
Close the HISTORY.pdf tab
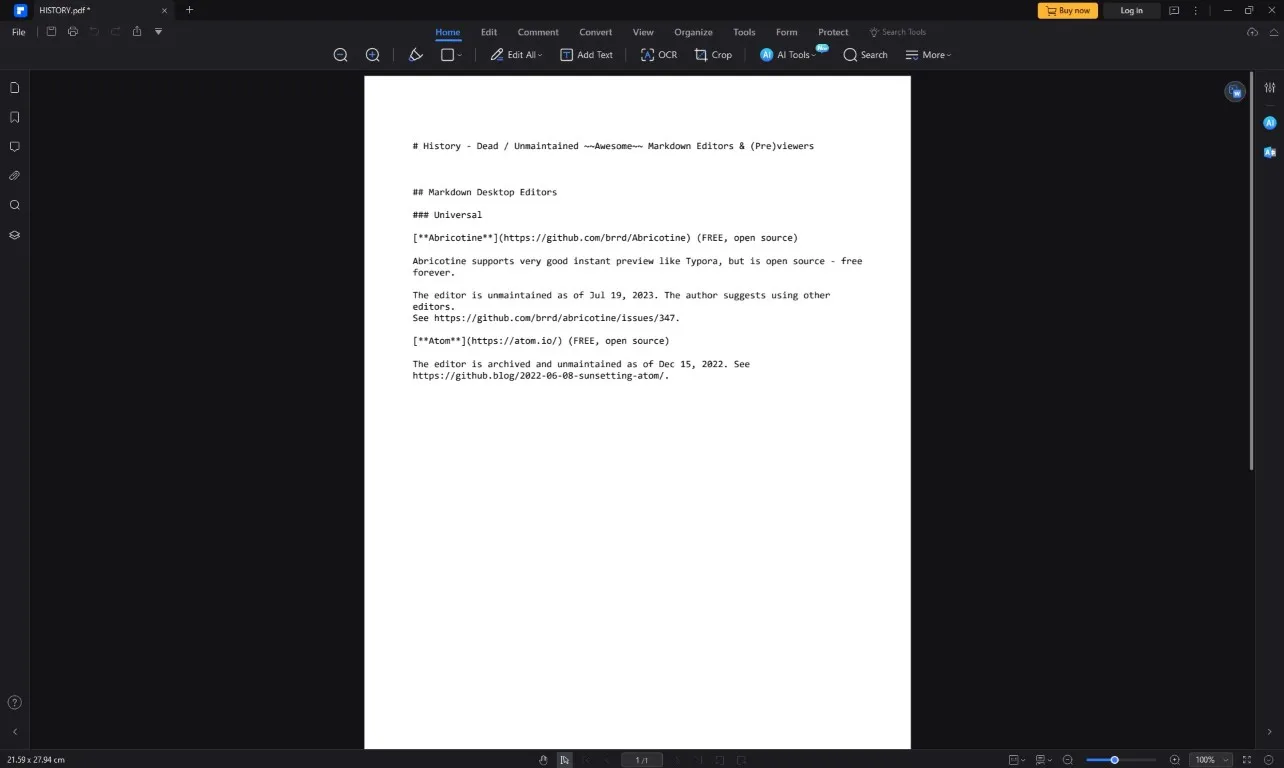tap(165, 10)
